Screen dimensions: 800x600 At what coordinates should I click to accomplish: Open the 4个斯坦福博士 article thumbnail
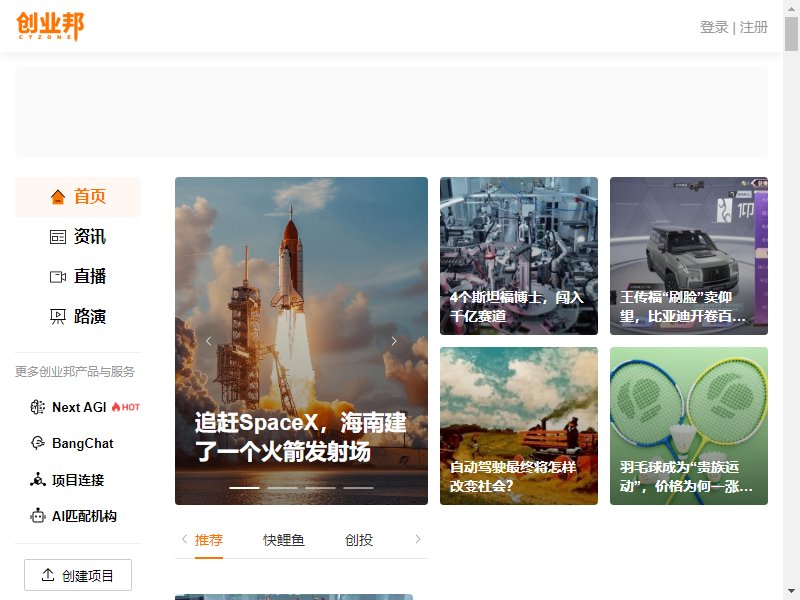pos(519,256)
